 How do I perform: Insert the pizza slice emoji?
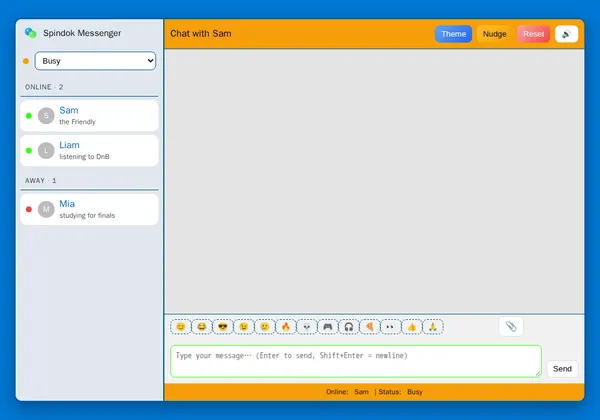(370, 327)
